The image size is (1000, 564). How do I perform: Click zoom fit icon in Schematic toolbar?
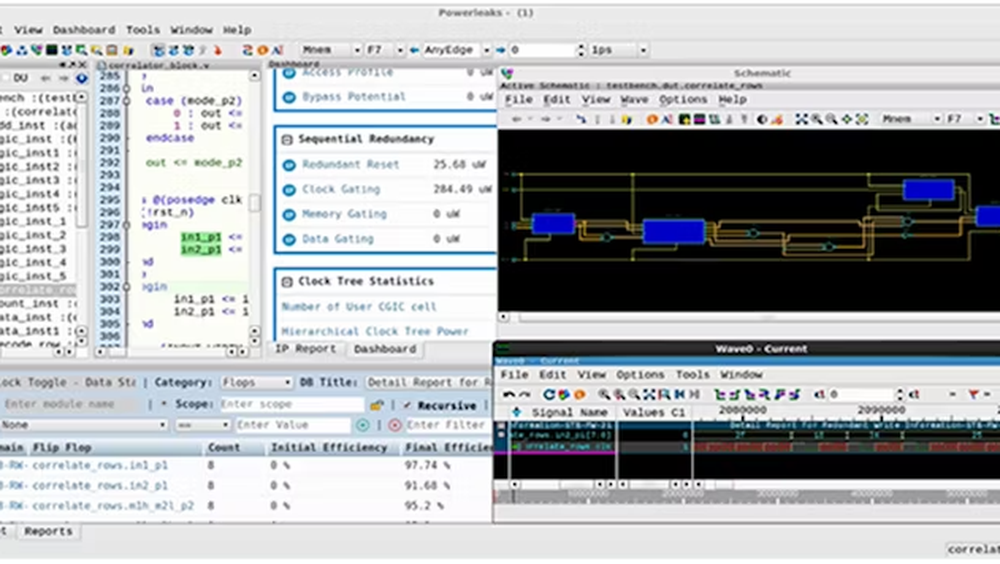[x=801, y=119]
